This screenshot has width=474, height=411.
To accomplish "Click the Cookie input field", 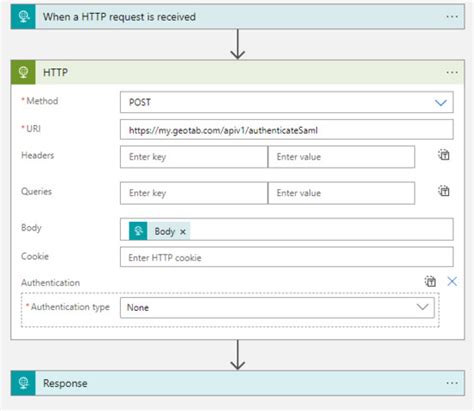I will coord(287,257).
